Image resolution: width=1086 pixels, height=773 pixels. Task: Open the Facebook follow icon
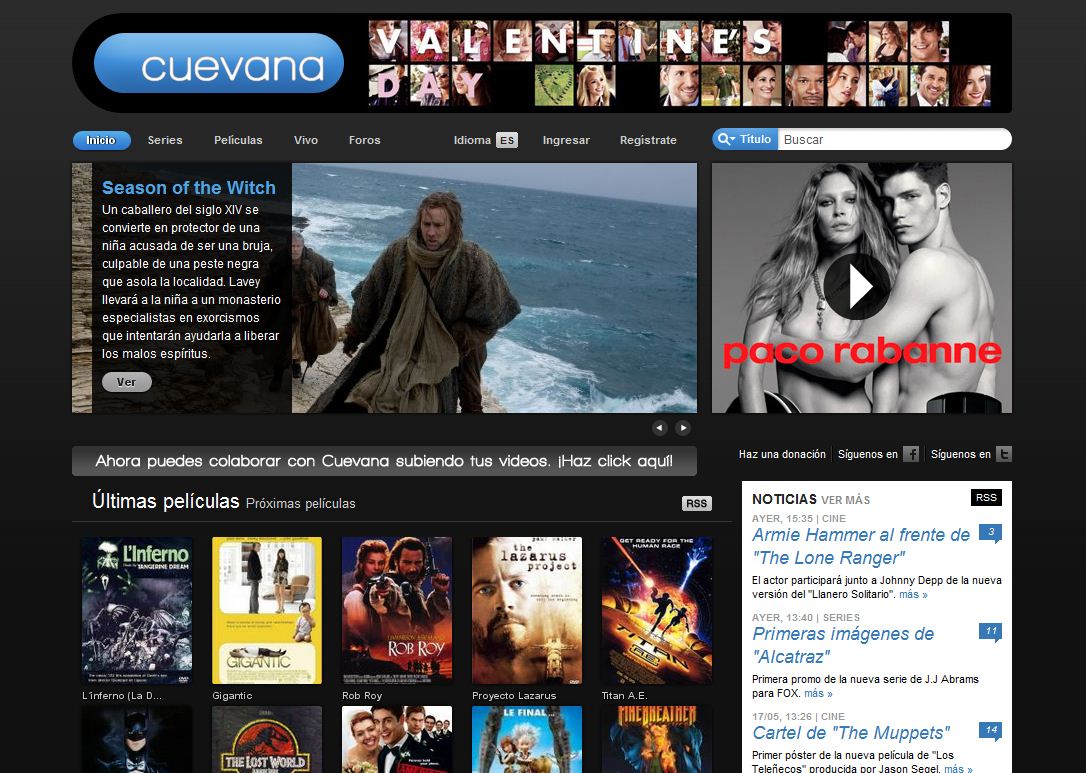pyautogui.click(x=911, y=454)
